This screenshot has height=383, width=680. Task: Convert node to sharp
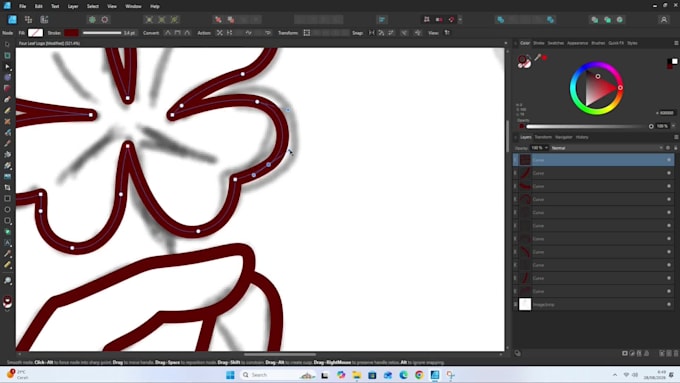[x=168, y=33]
